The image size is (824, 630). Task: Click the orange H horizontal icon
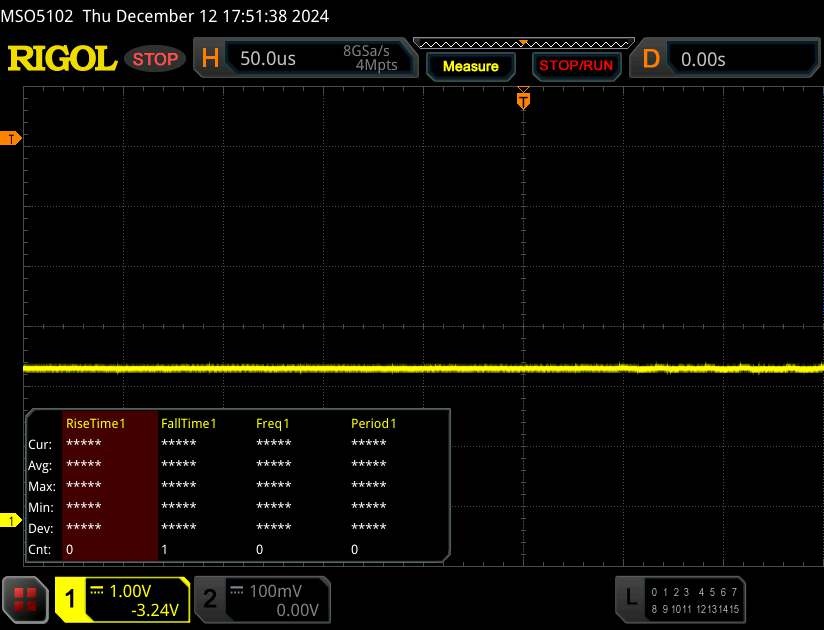coord(210,58)
